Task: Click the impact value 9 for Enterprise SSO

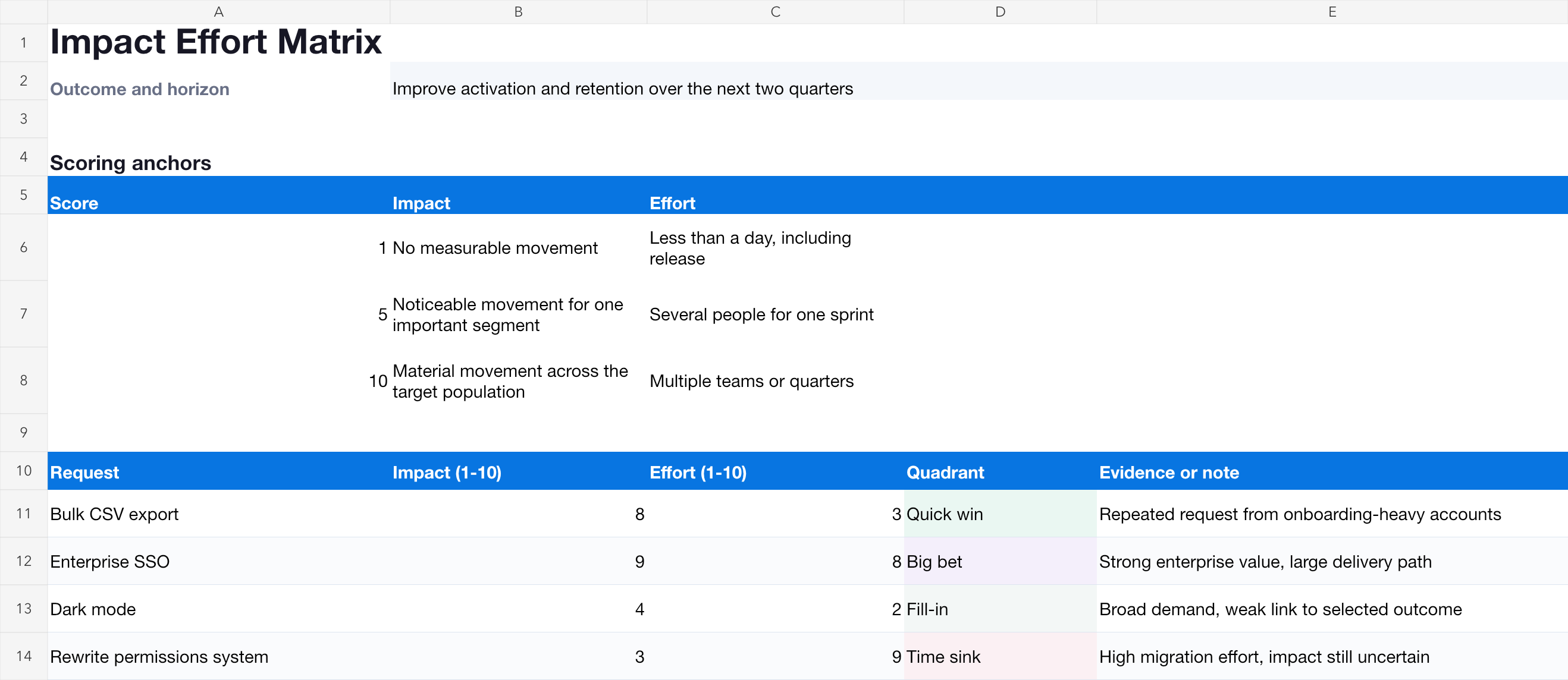Action: click(518, 561)
